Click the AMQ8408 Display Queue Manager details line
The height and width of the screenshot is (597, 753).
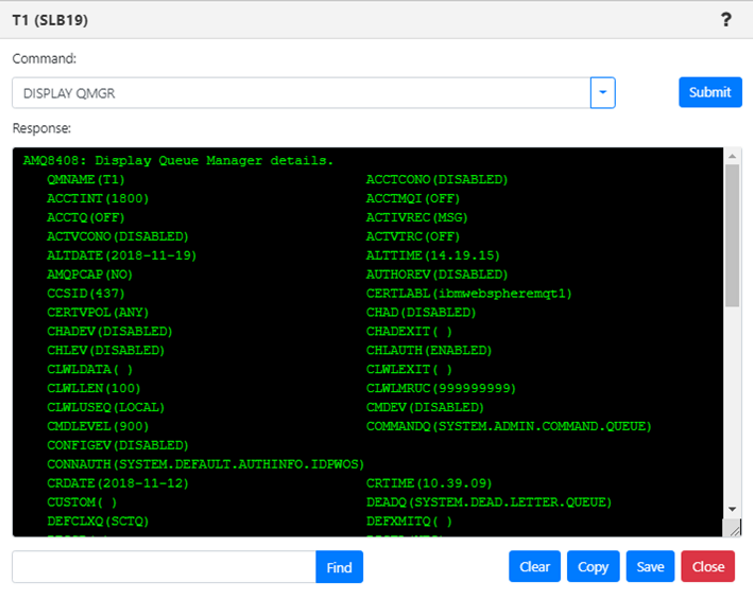point(178,160)
